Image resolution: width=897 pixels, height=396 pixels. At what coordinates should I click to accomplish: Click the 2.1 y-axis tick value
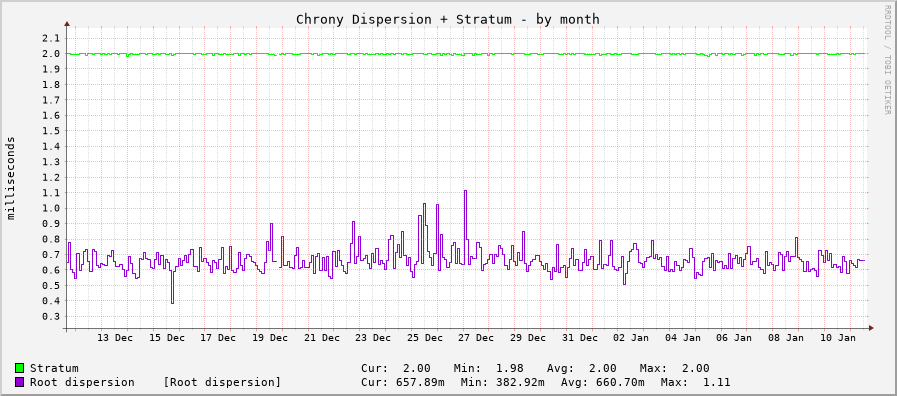[51, 38]
